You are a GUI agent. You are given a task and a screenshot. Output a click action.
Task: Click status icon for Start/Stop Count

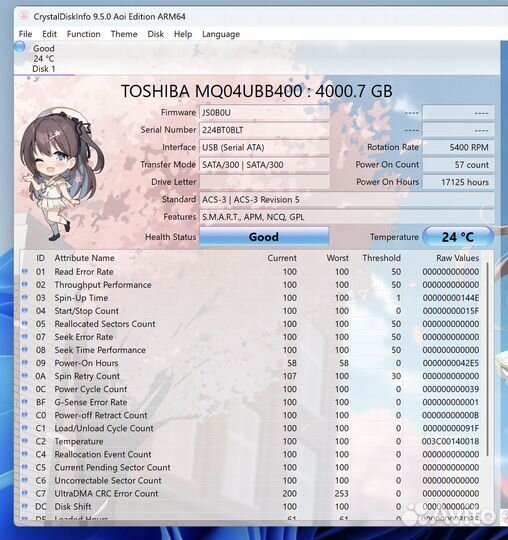pyautogui.click(x=24, y=311)
